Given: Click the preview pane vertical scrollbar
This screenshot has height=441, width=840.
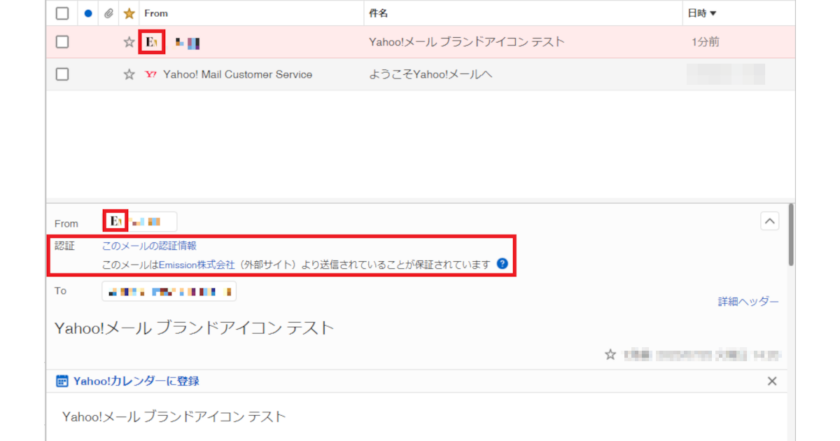Looking at the screenshot, I should pyautogui.click(x=791, y=235).
